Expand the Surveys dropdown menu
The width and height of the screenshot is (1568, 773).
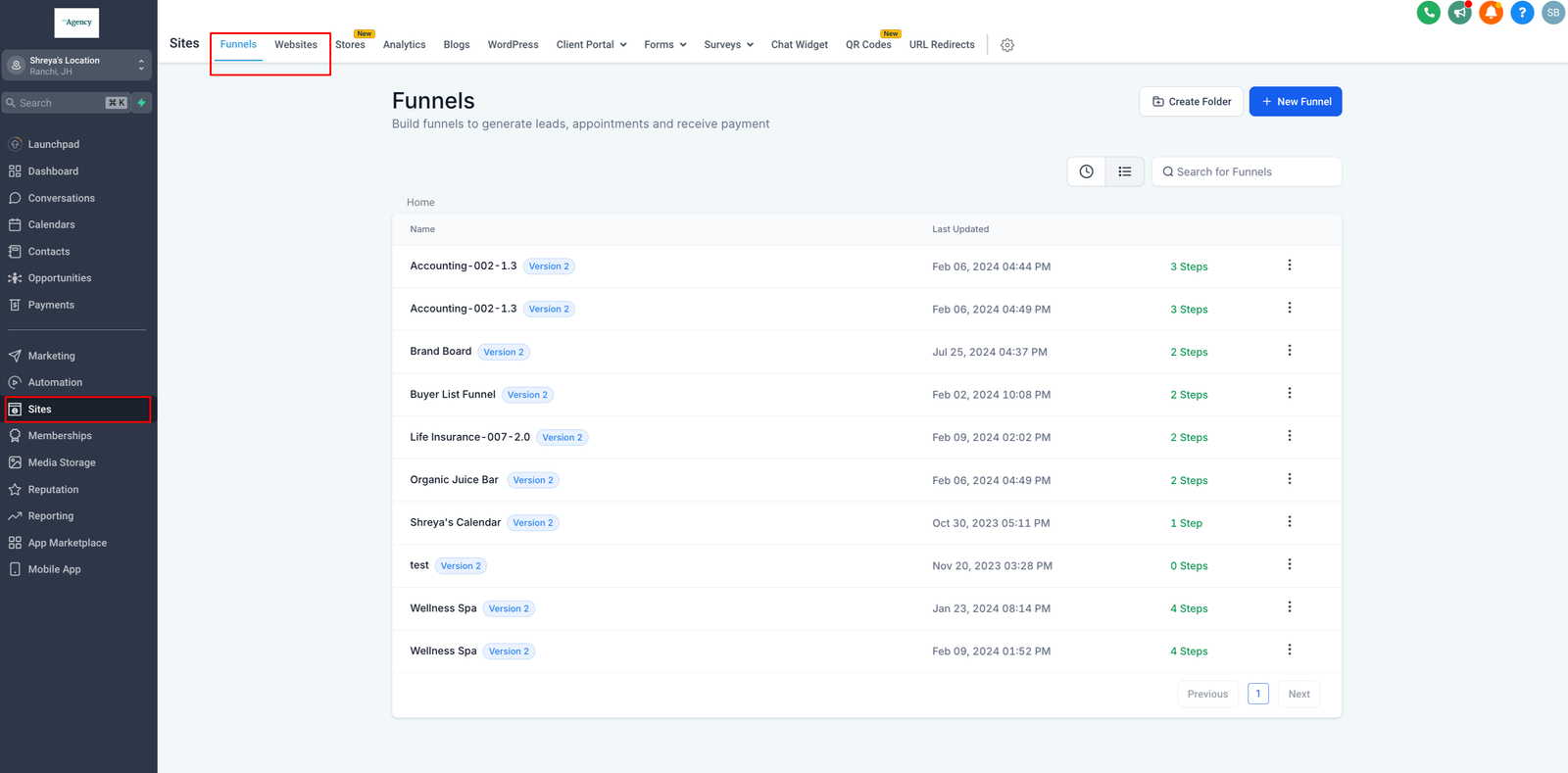728,45
